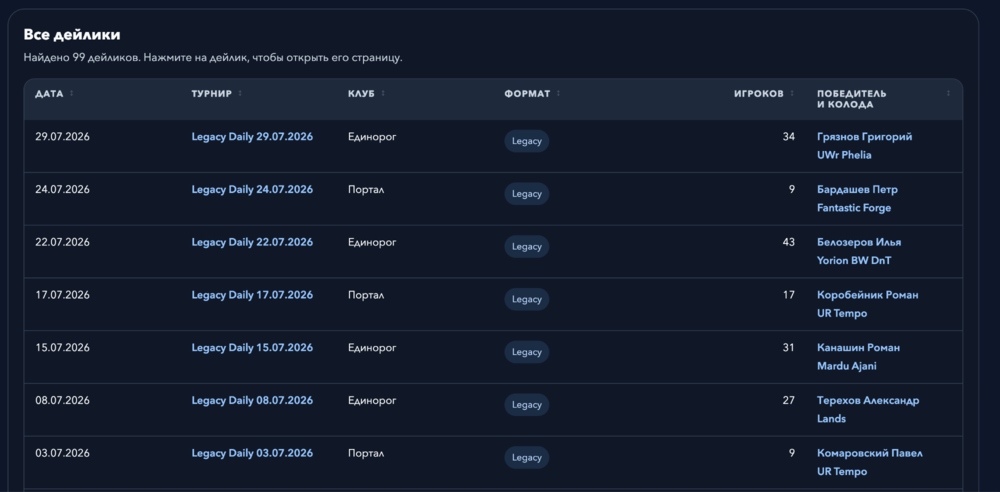This screenshot has height=492, width=1000.
Task: Select date cell 24.07.2026
Action: [62, 190]
